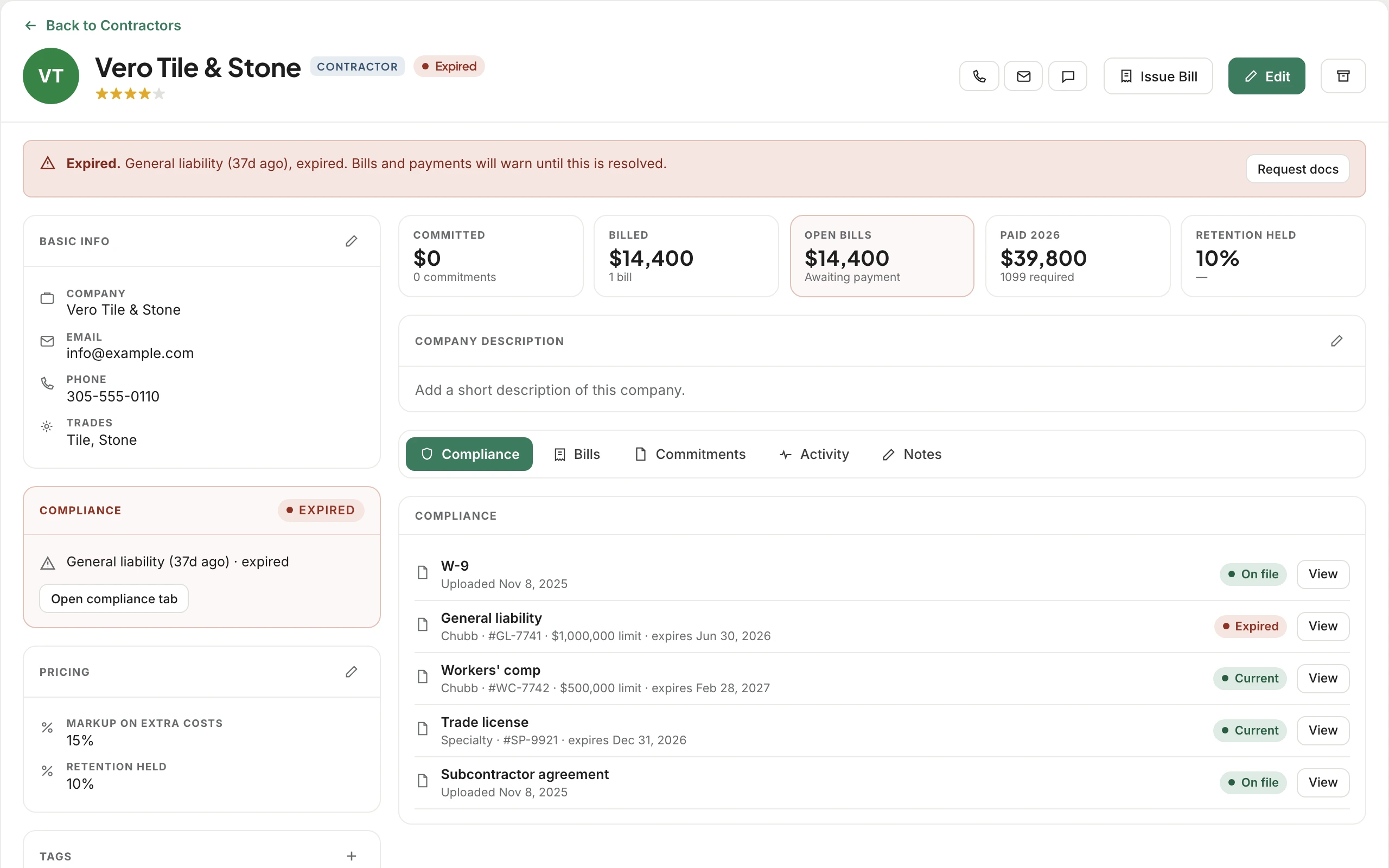This screenshot has height=868, width=1389.
Task: Click the star rating under company name
Action: click(x=130, y=93)
